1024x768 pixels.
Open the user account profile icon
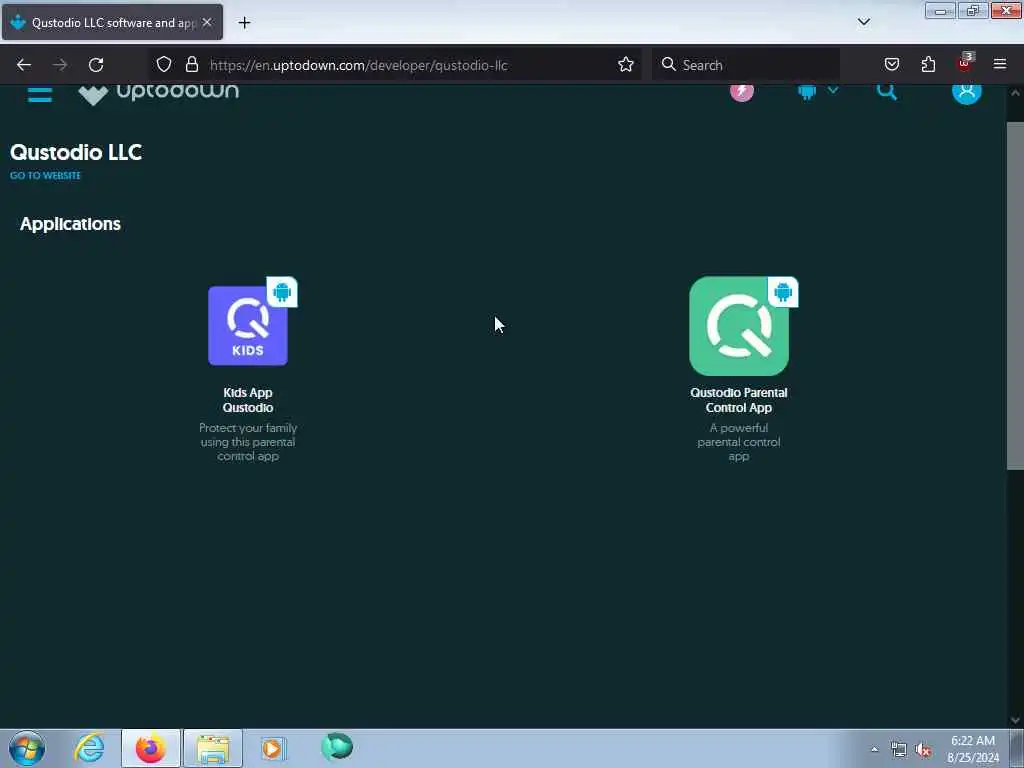click(x=967, y=91)
